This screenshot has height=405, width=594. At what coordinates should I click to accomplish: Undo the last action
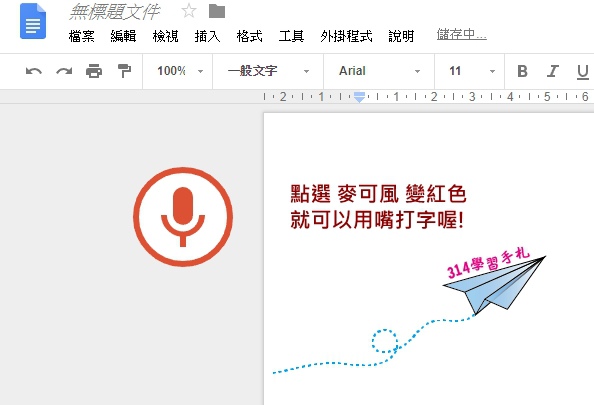[34, 71]
